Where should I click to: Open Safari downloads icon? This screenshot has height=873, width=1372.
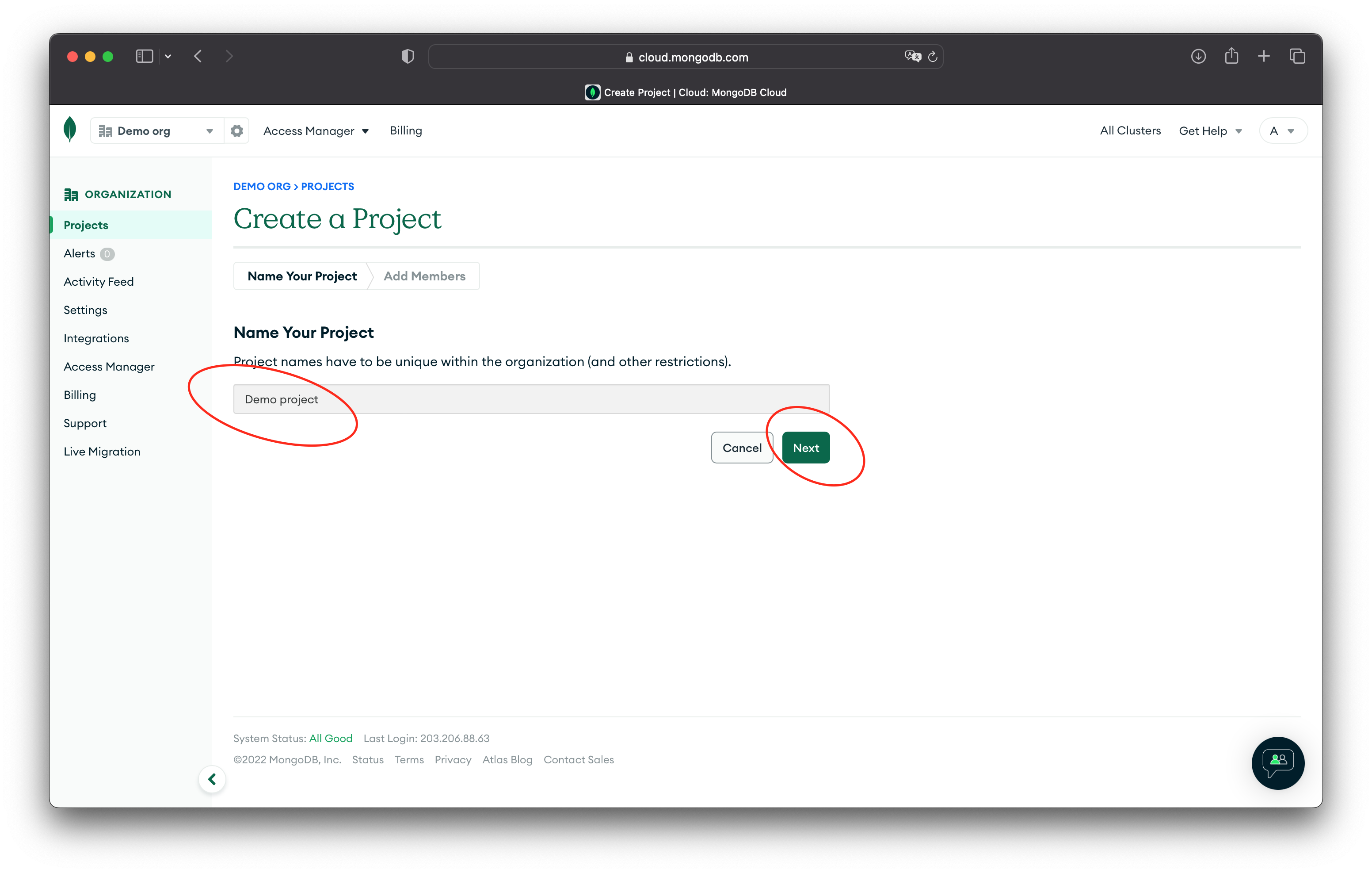[1198, 57]
